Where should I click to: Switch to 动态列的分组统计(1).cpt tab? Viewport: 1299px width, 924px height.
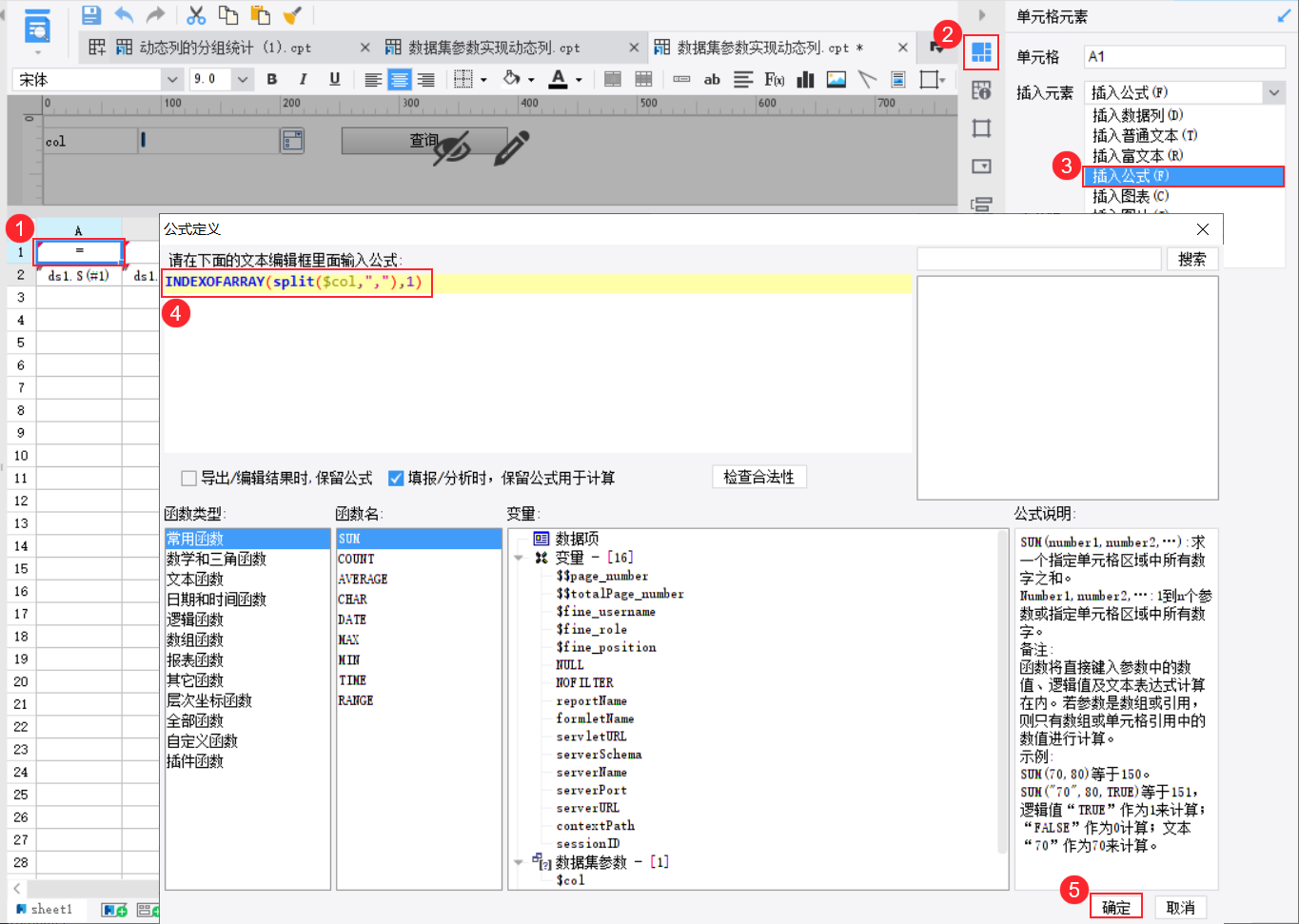coord(225,48)
